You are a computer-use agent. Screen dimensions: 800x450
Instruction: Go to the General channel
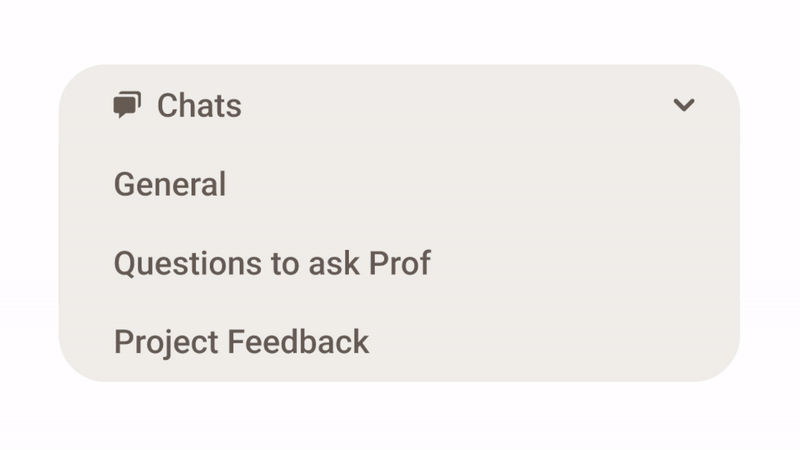click(x=170, y=184)
